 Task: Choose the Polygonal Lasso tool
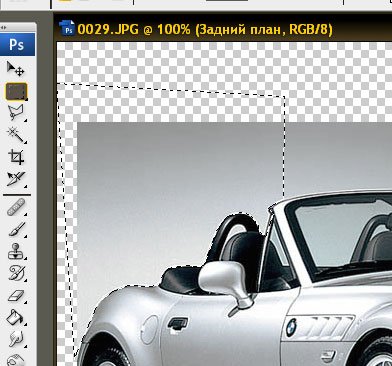(x=16, y=113)
